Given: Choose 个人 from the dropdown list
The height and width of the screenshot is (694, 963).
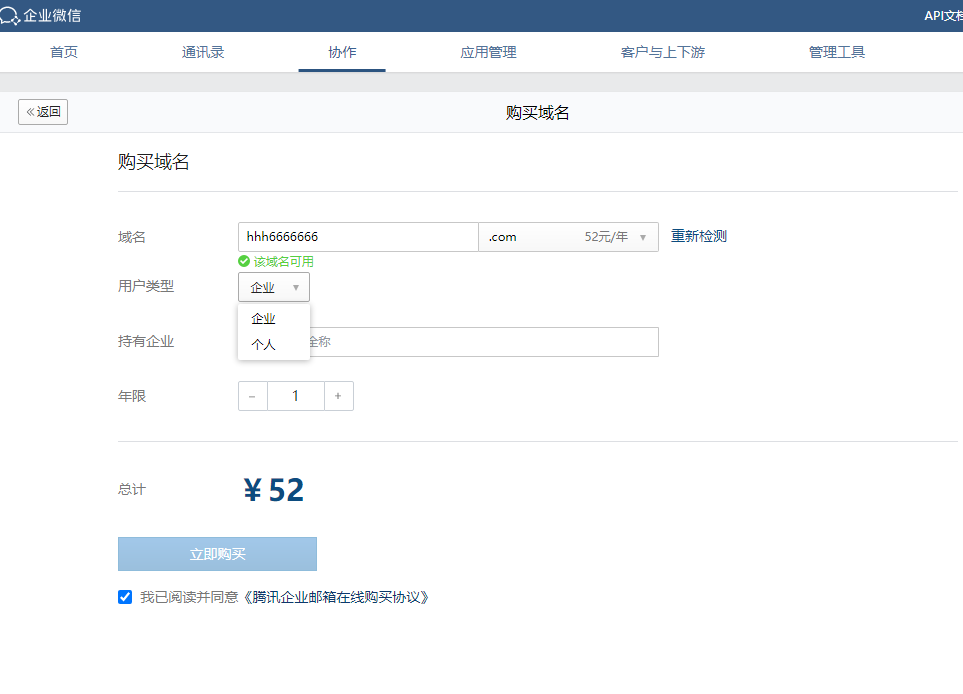Looking at the screenshot, I should 263,345.
